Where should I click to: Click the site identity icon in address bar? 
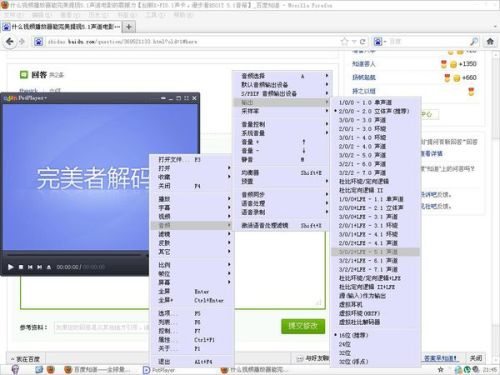coord(39,42)
